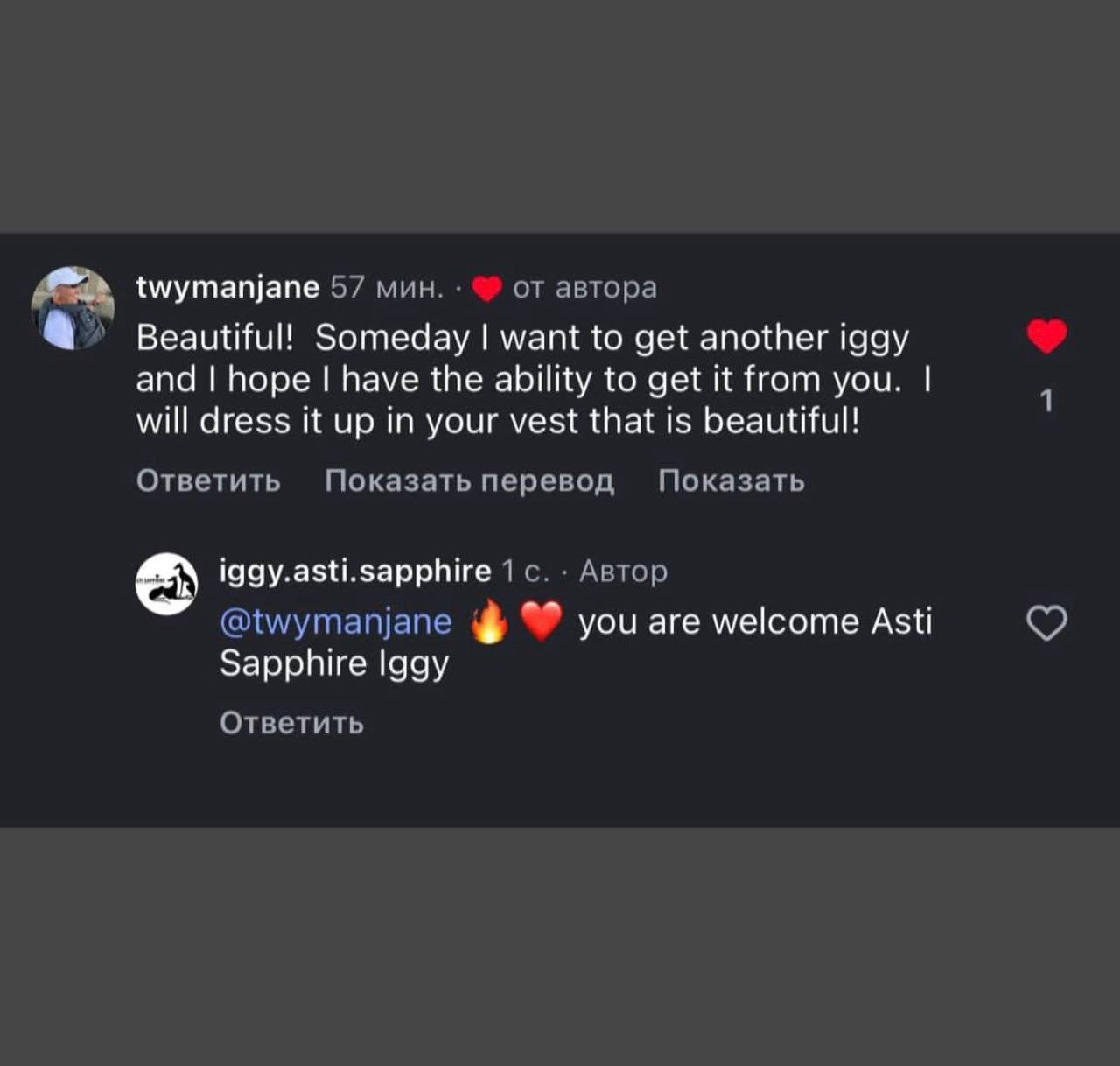Open the iggy.asti.sapphire username link
1120x1066 pixels.
tap(355, 571)
